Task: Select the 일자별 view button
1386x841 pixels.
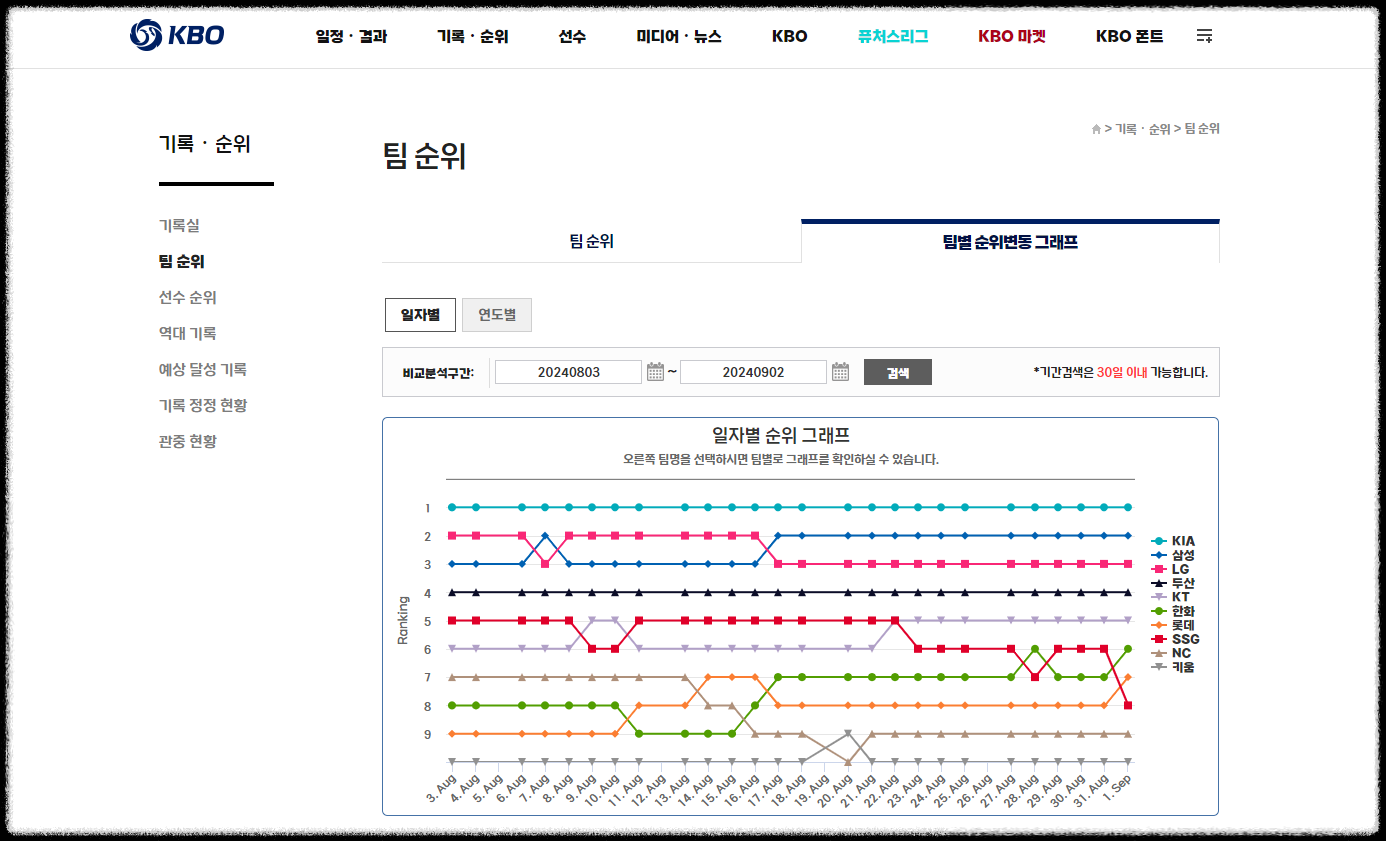Action: tap(420, 315)
